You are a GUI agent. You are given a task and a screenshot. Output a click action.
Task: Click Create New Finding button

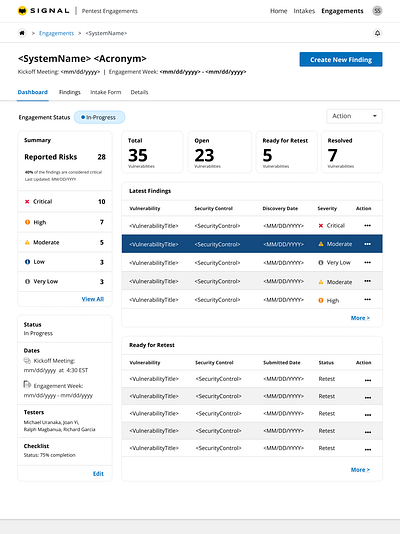[341, 60]
